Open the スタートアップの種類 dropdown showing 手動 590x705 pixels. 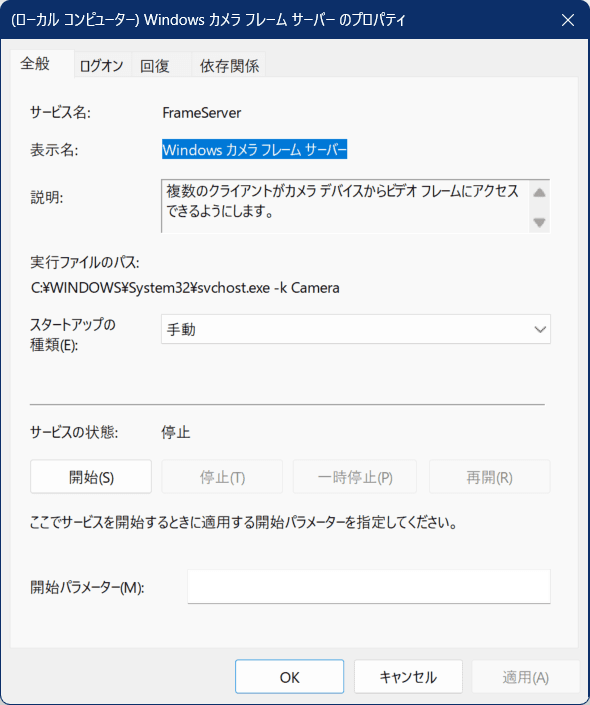coord(356,329)
